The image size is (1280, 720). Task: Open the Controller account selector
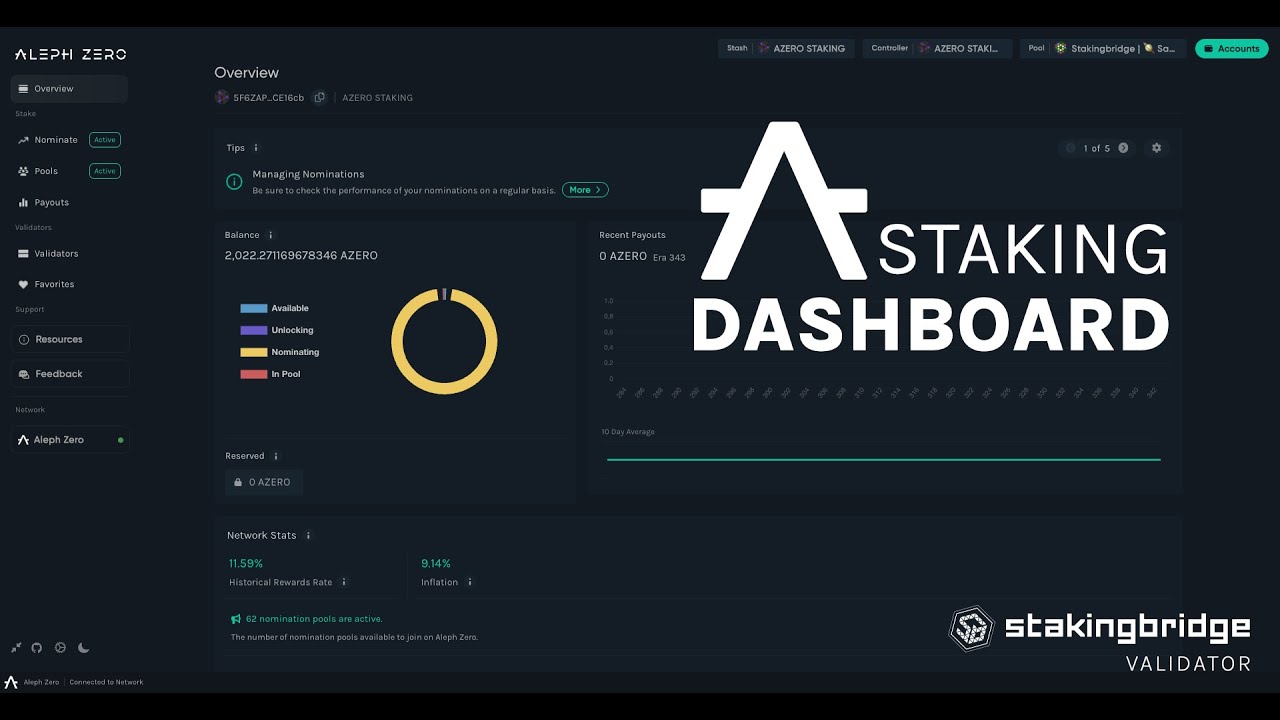click(937, 48)
